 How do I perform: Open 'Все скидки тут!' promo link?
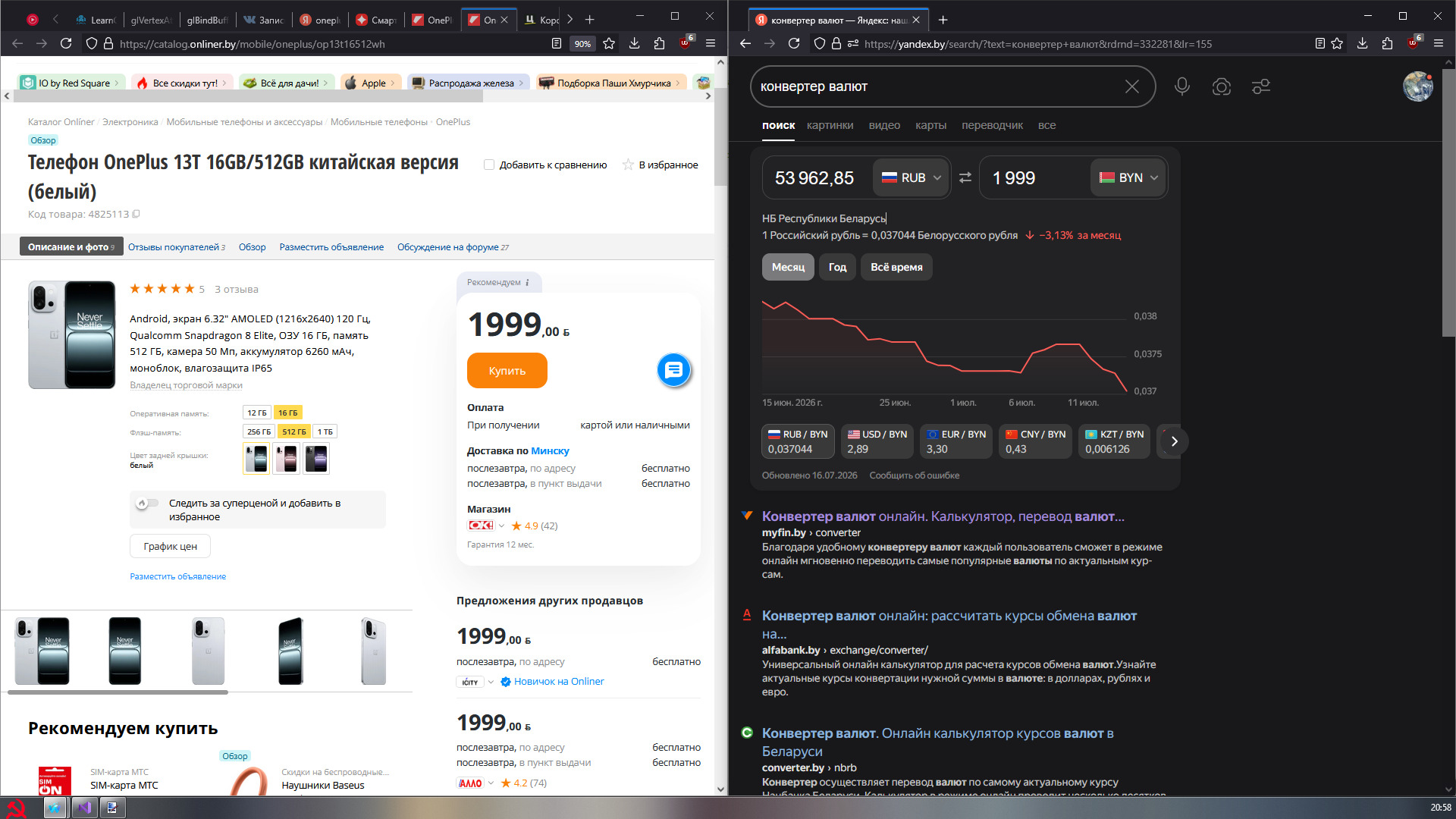[x=184, y=83]
